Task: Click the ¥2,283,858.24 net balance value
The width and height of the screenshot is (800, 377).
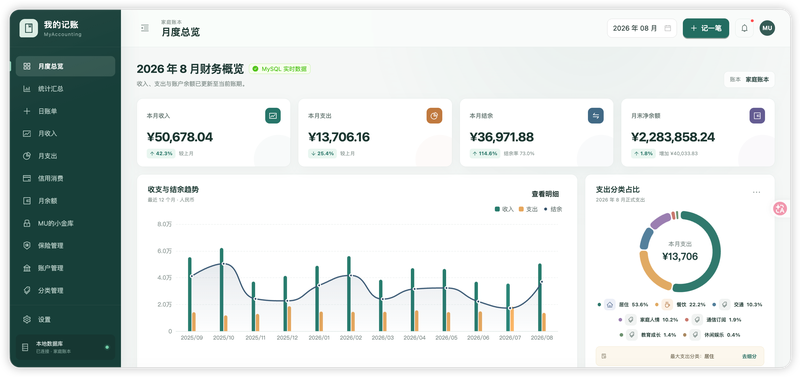Action: click(x=673, y=137)
